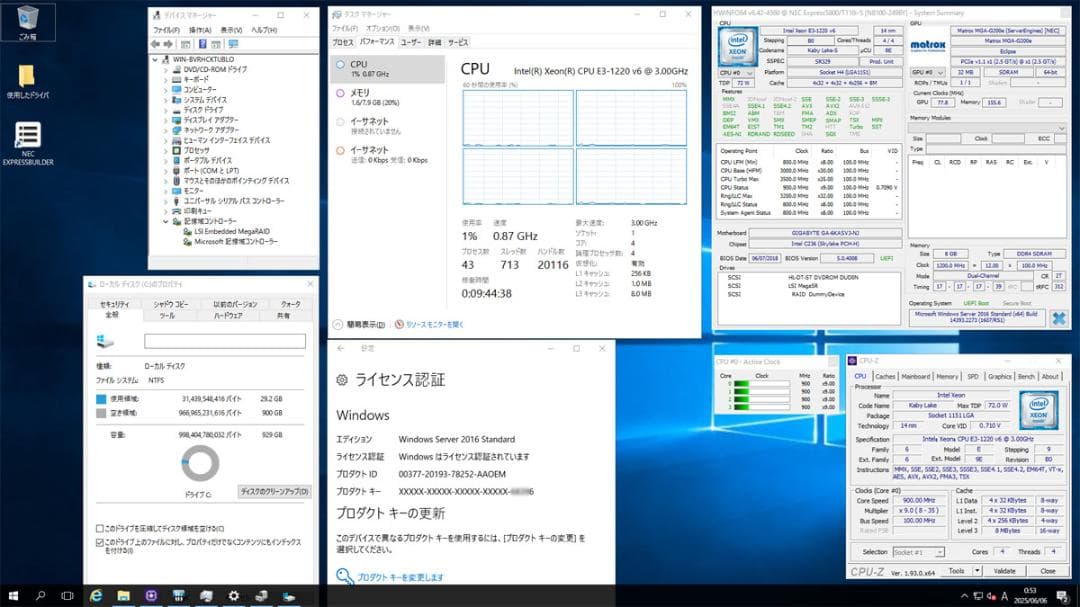Click the back arrow in Device Manager toolbar

pos(154,43)
